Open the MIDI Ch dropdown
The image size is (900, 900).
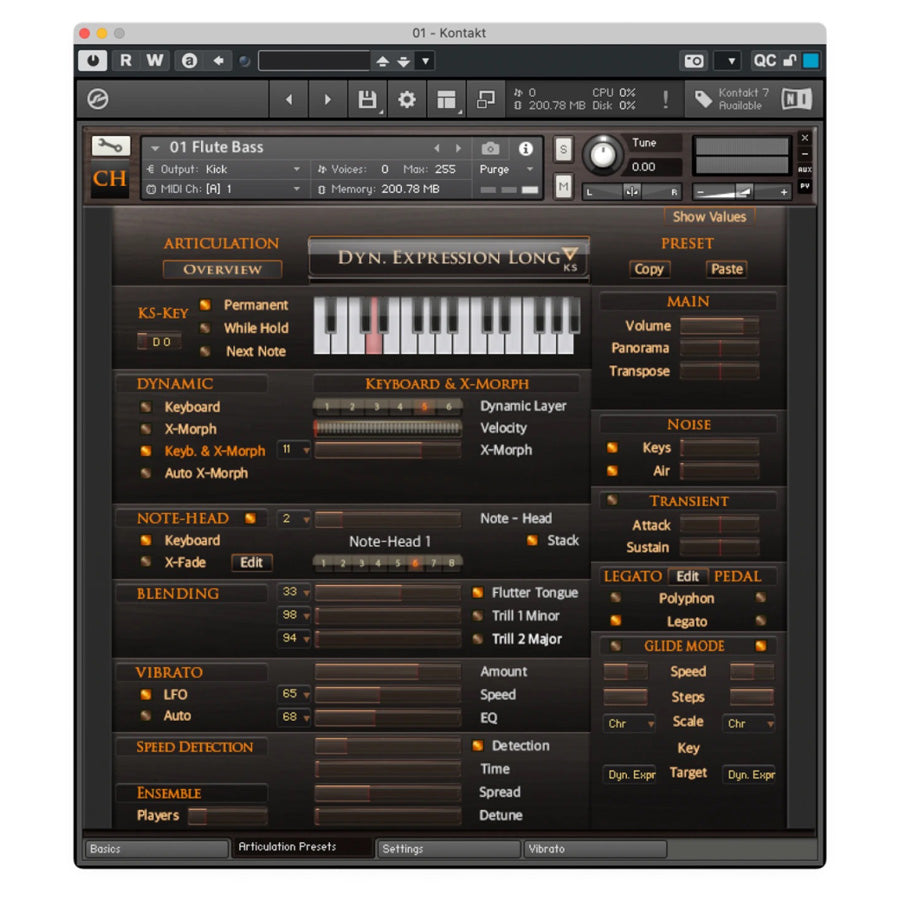tap(224, 189)
